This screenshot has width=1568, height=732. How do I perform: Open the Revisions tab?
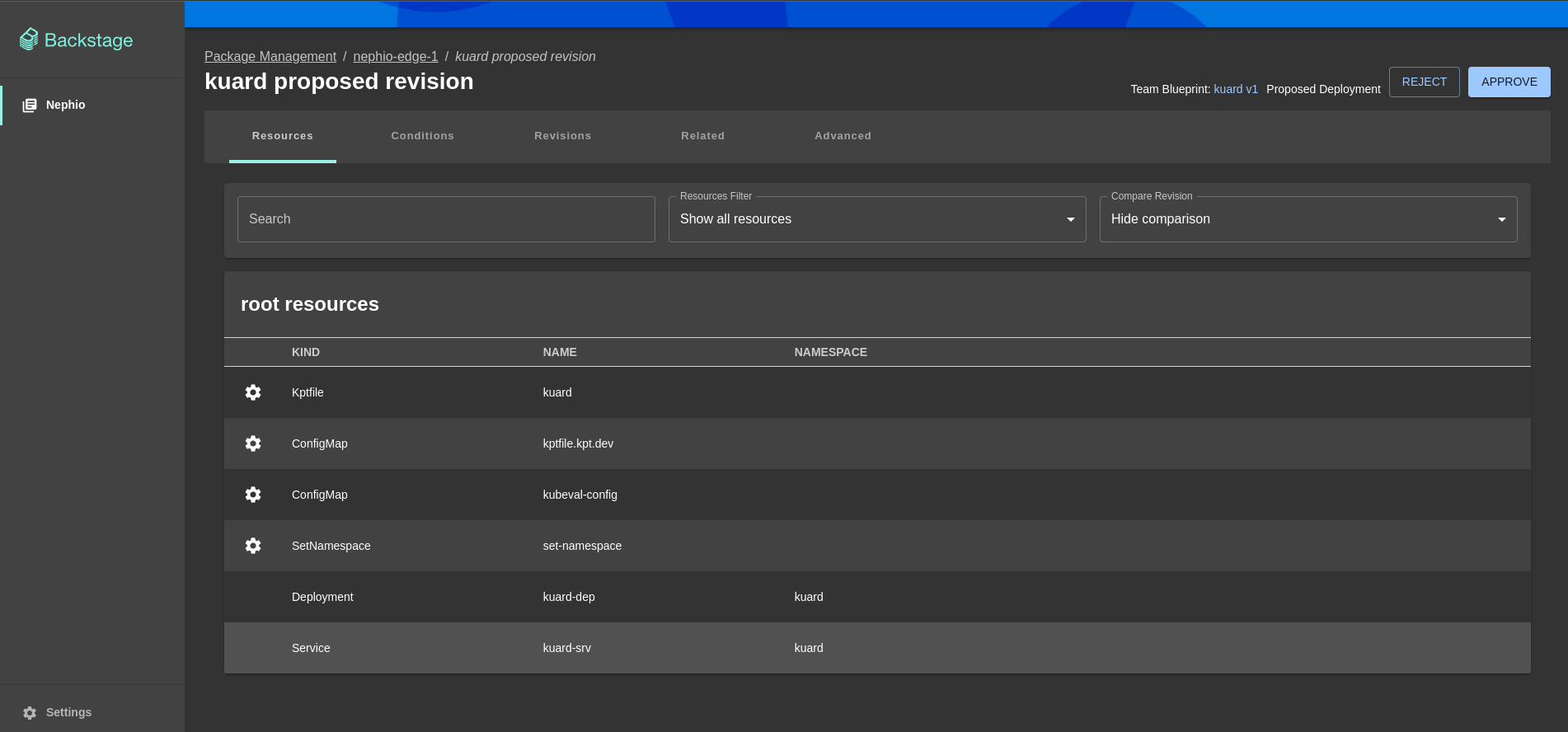(x=563, y=136)
